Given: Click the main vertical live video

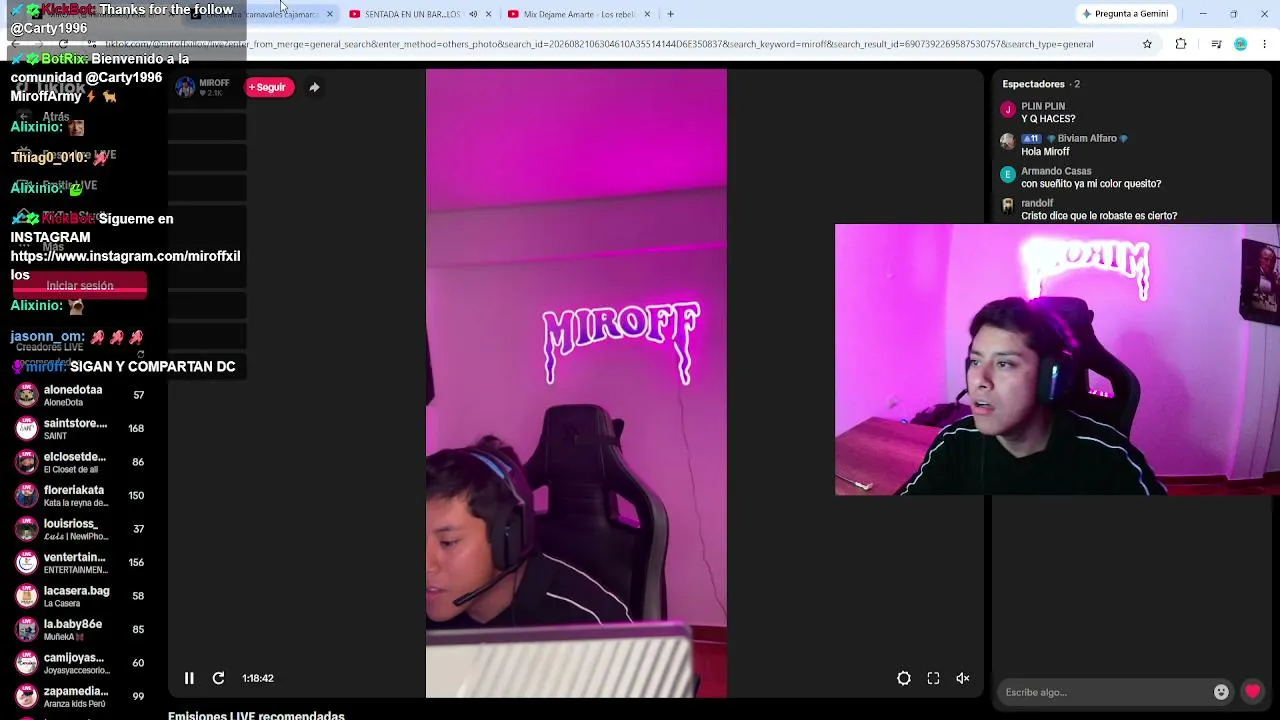Looking at the screenshot, I should 576,383.
